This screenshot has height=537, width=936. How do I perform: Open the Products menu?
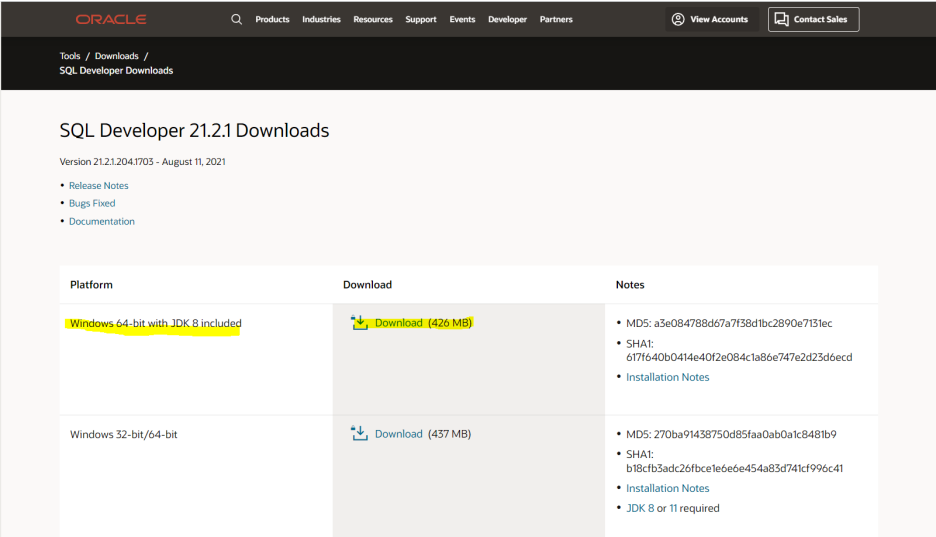click(x=272, y=19)
